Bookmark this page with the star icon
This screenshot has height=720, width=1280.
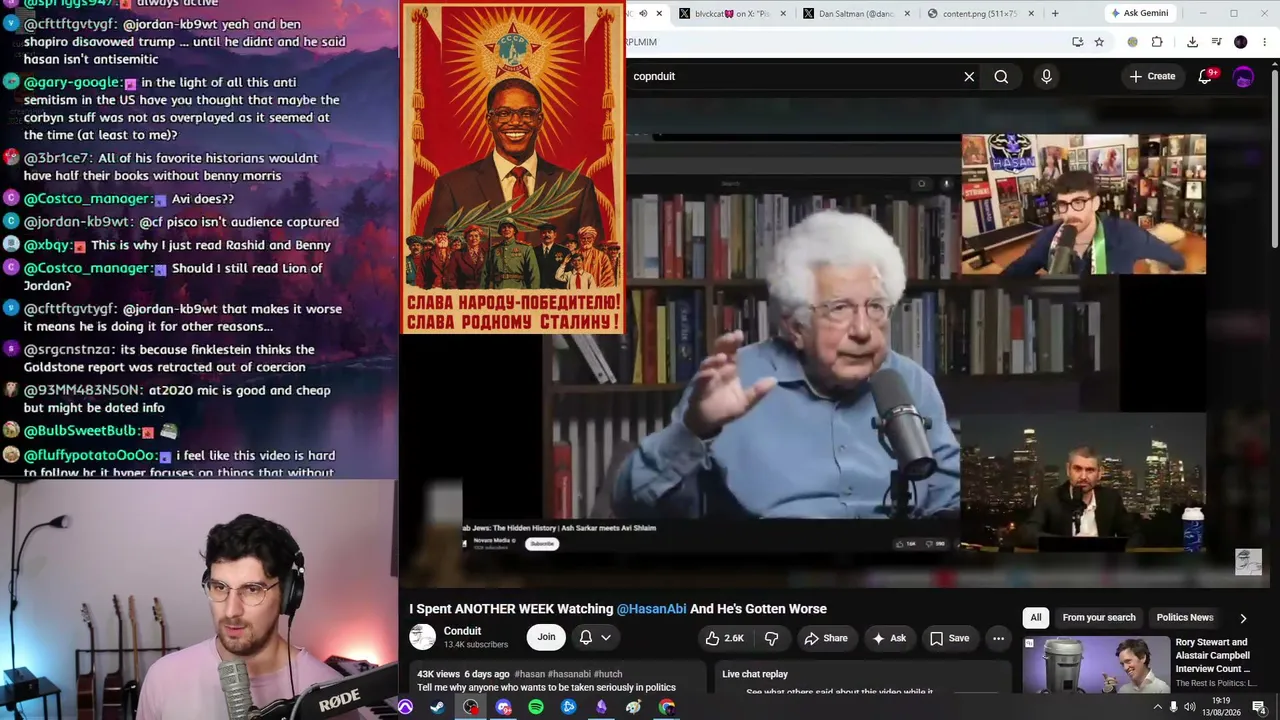coord(1099,42)
